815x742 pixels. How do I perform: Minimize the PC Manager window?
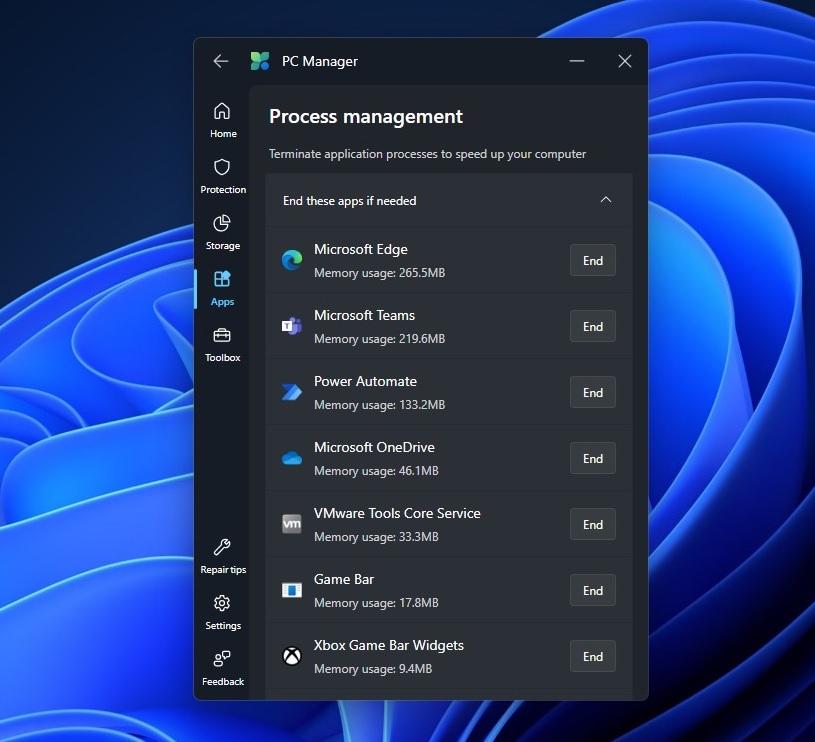[577, 61]
